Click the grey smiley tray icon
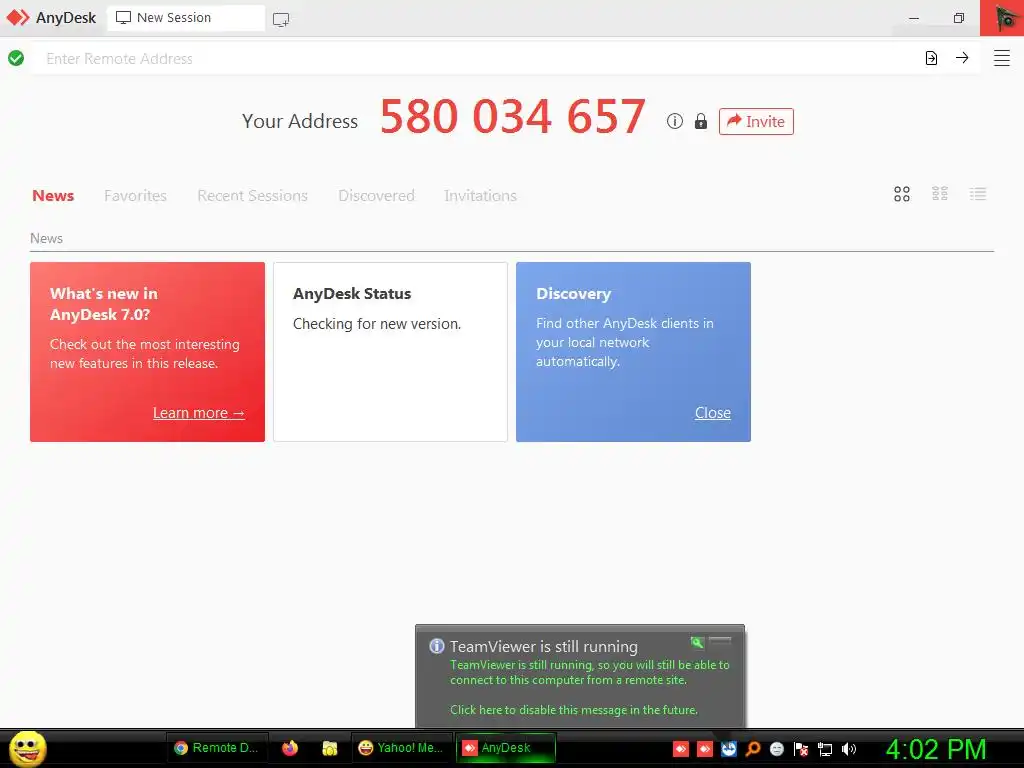 (x=776, y=748)
